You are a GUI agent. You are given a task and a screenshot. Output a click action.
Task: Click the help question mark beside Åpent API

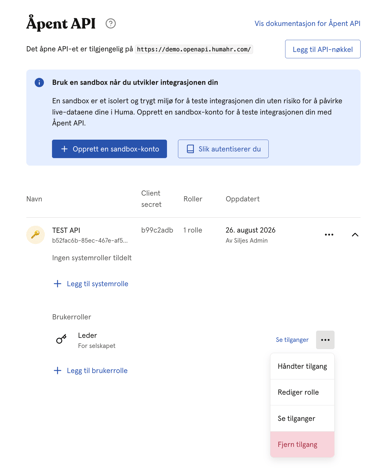click(111, 24)
